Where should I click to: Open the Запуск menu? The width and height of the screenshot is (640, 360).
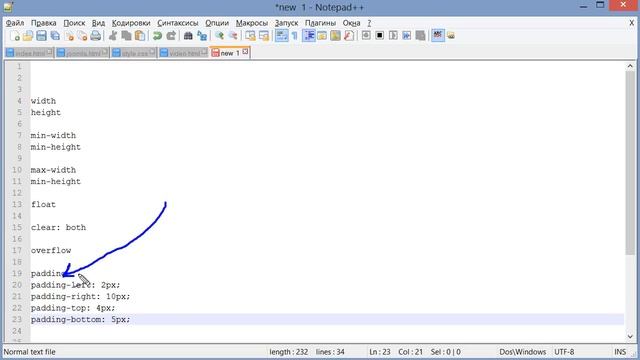coord(287,23)
